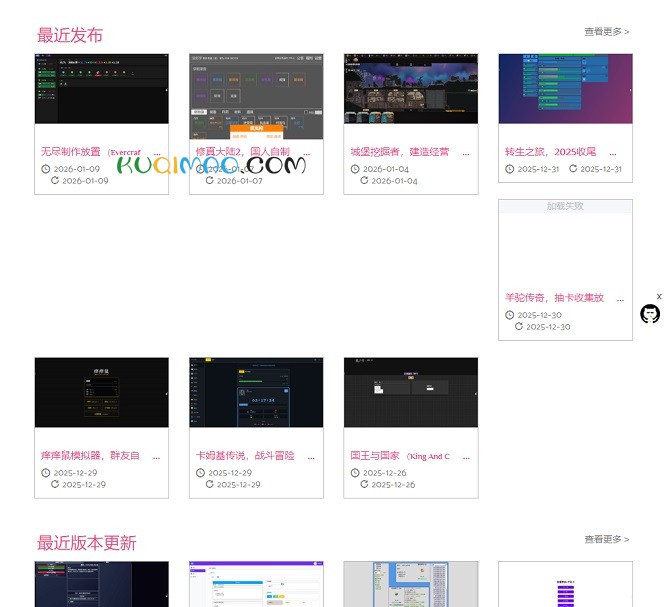Image resolution: width=666 pixels, height=607 pixels.
Task: Click refresh icon on 无尽制作放置 card
Action: pyautogui.click(x=55, y=181)
